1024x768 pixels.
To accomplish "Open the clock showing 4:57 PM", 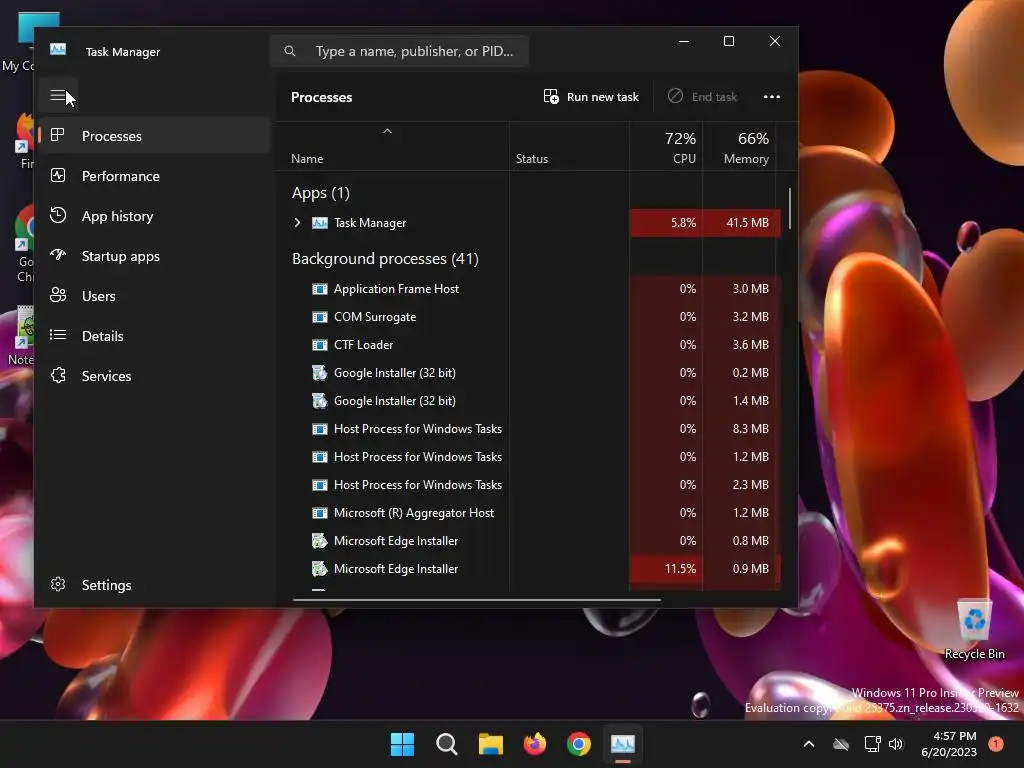I will [x=948, y=744].
